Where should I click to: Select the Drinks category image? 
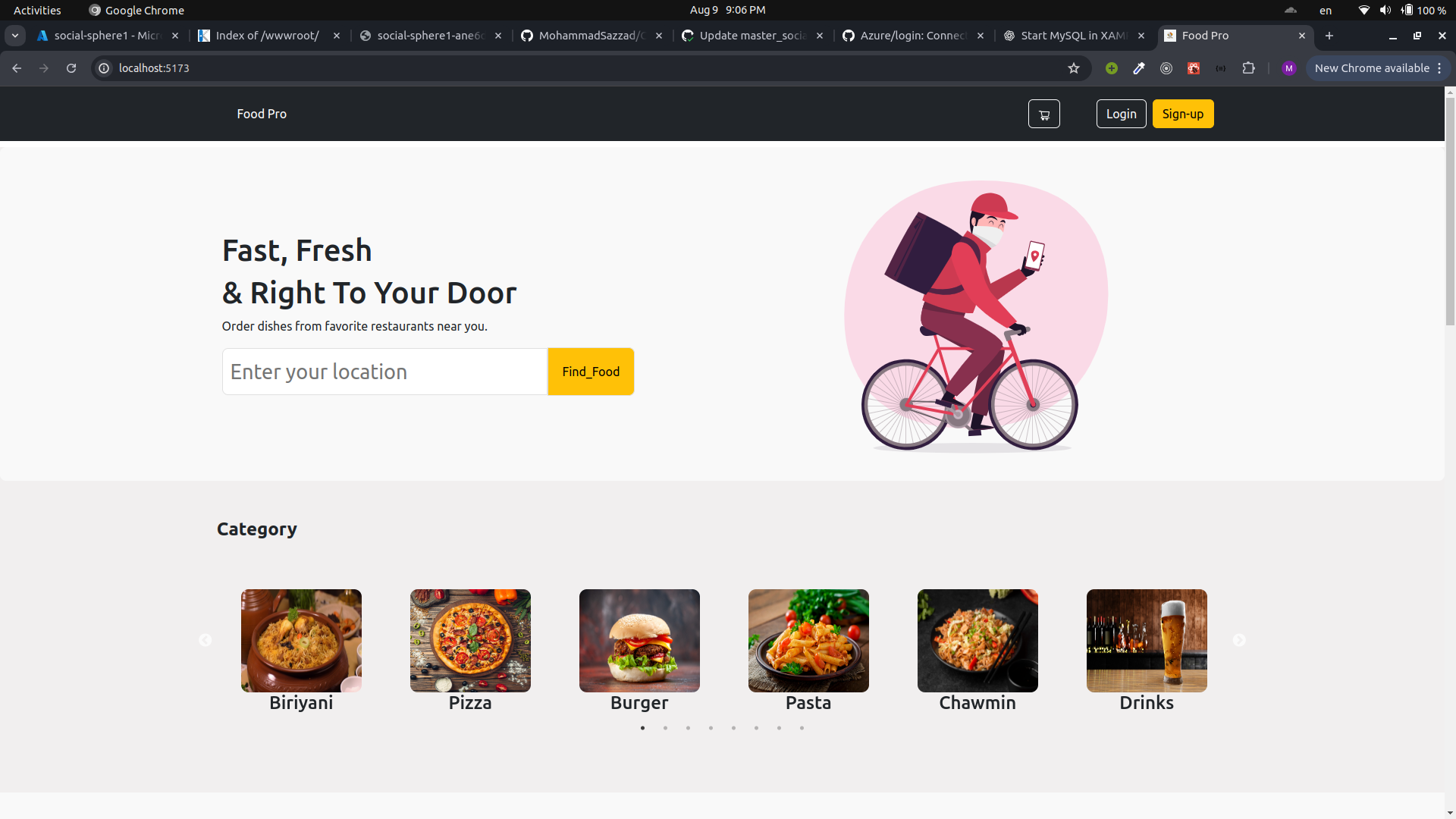pos(1147,641)
